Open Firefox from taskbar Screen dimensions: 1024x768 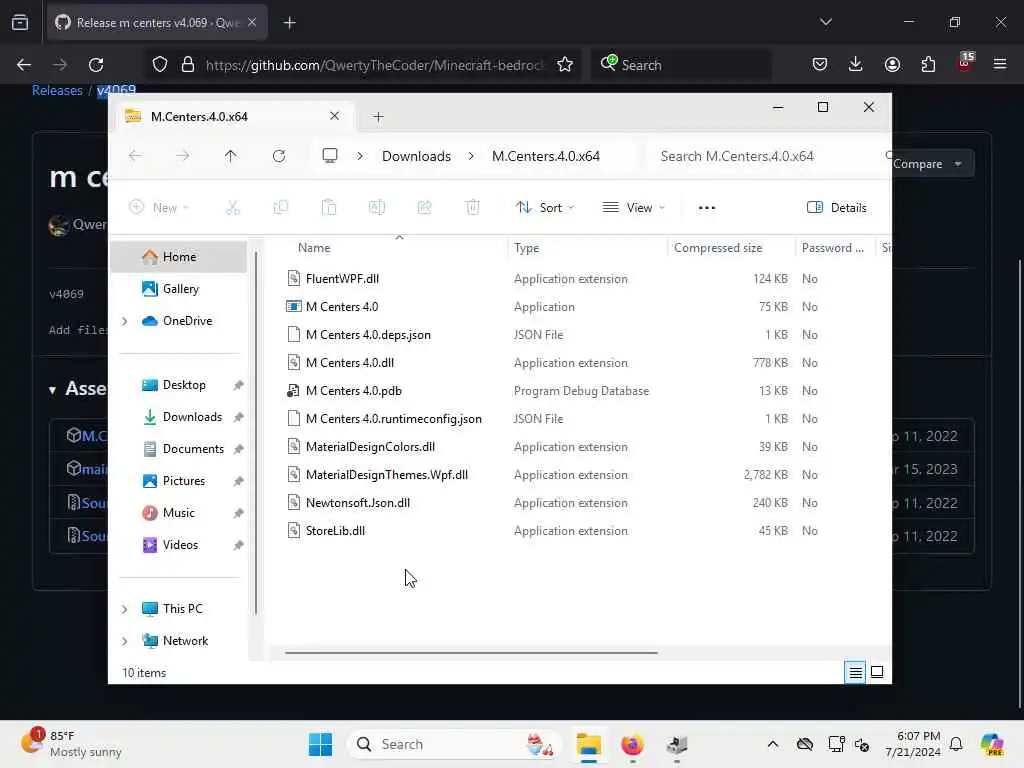(x=632, y=744)
